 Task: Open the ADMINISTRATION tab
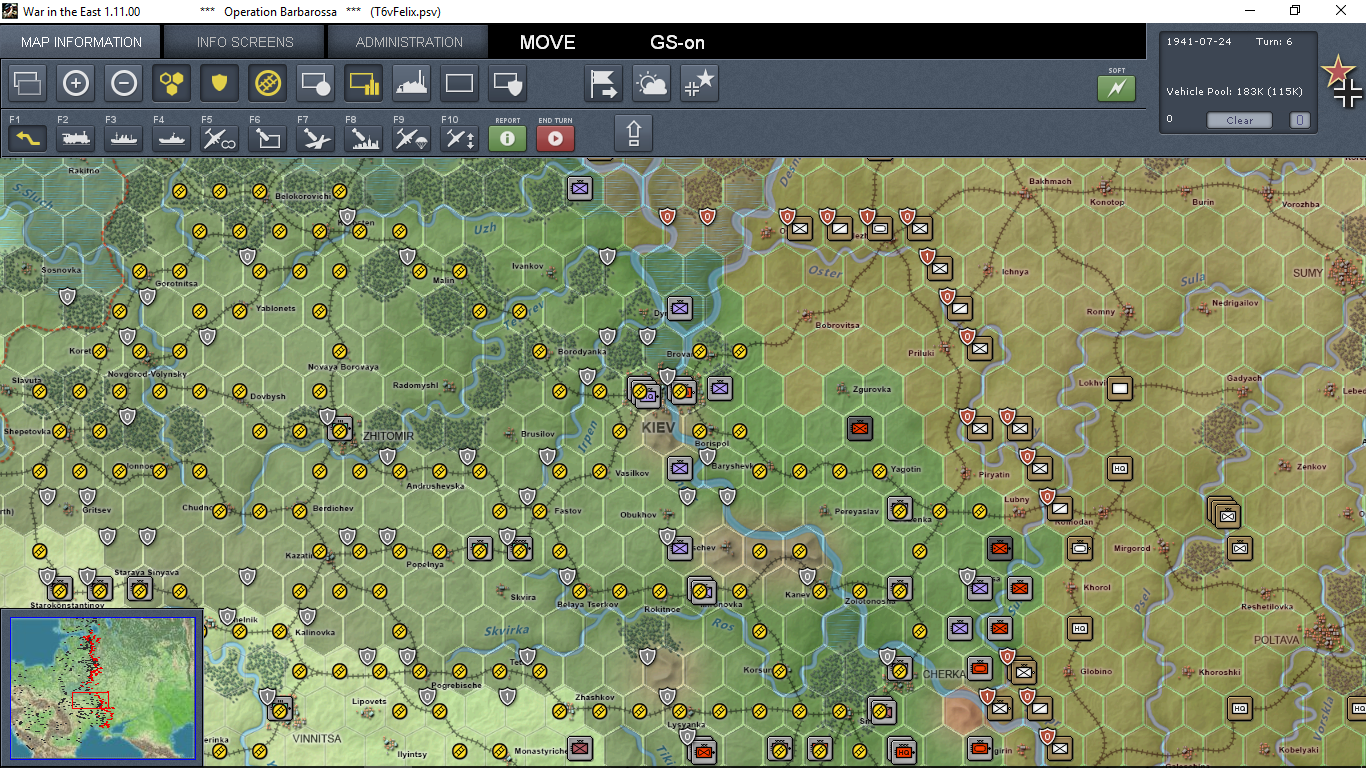[409, 42]
